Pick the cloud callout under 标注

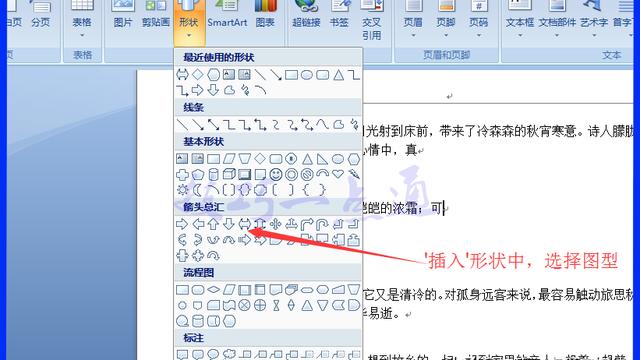229,355
